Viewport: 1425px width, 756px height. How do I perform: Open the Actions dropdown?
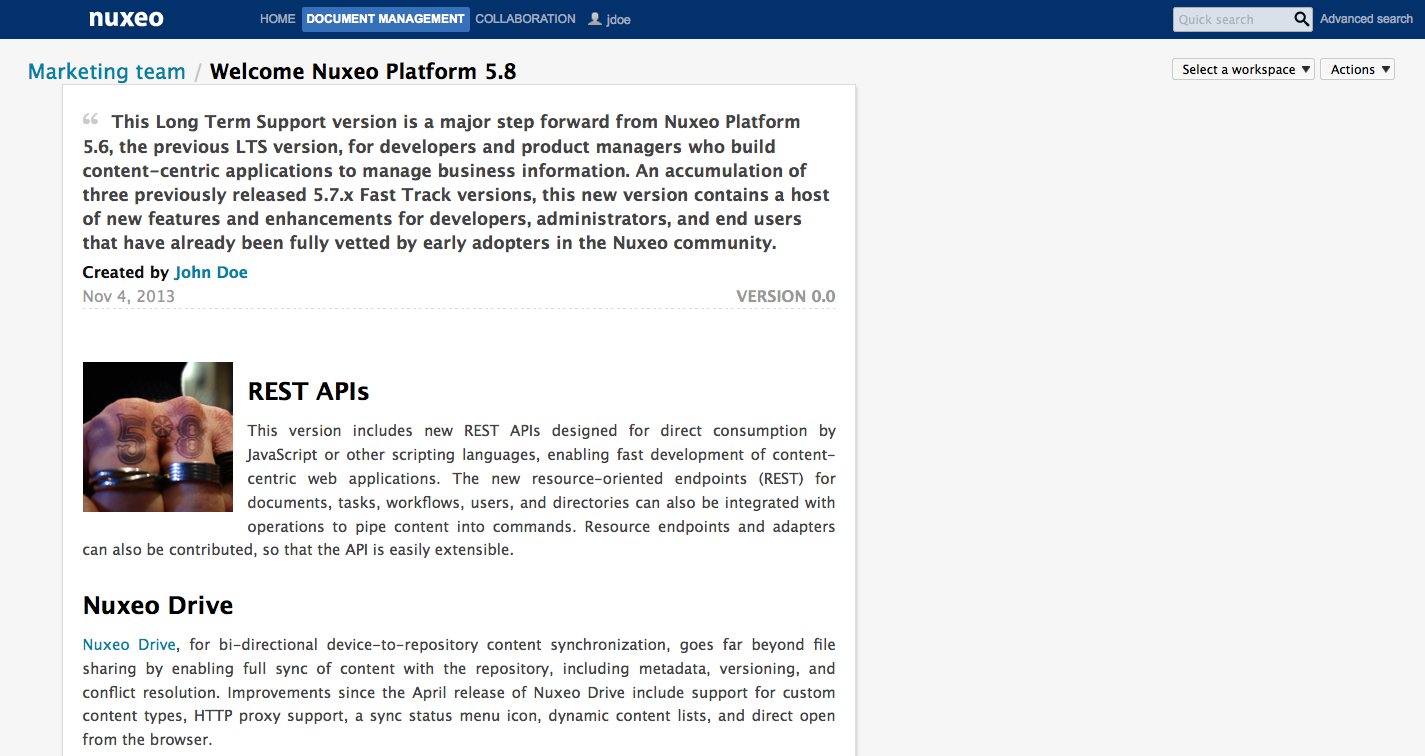(x=1357, y=69)
